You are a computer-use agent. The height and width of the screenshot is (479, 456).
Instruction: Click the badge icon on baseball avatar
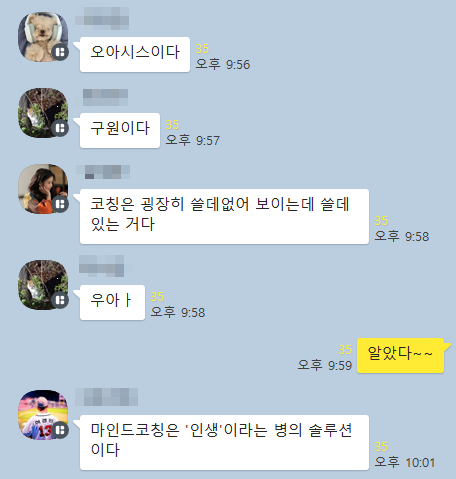(60, 430)
